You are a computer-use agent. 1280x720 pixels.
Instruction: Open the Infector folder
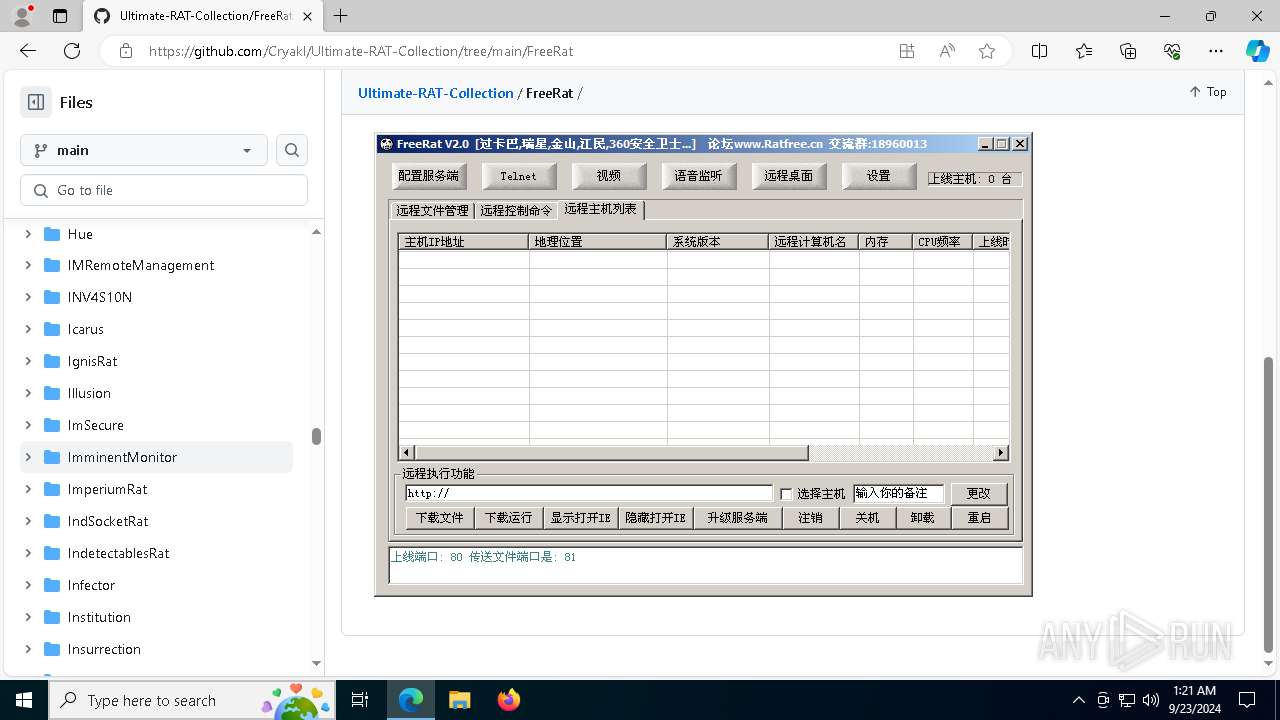[91, 585]
